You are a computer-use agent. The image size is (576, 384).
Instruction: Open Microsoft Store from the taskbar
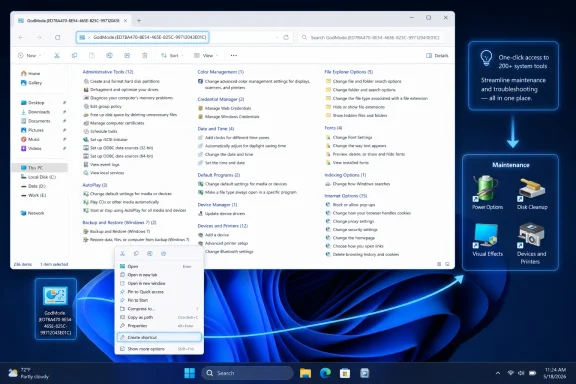[x=345, y=373]
